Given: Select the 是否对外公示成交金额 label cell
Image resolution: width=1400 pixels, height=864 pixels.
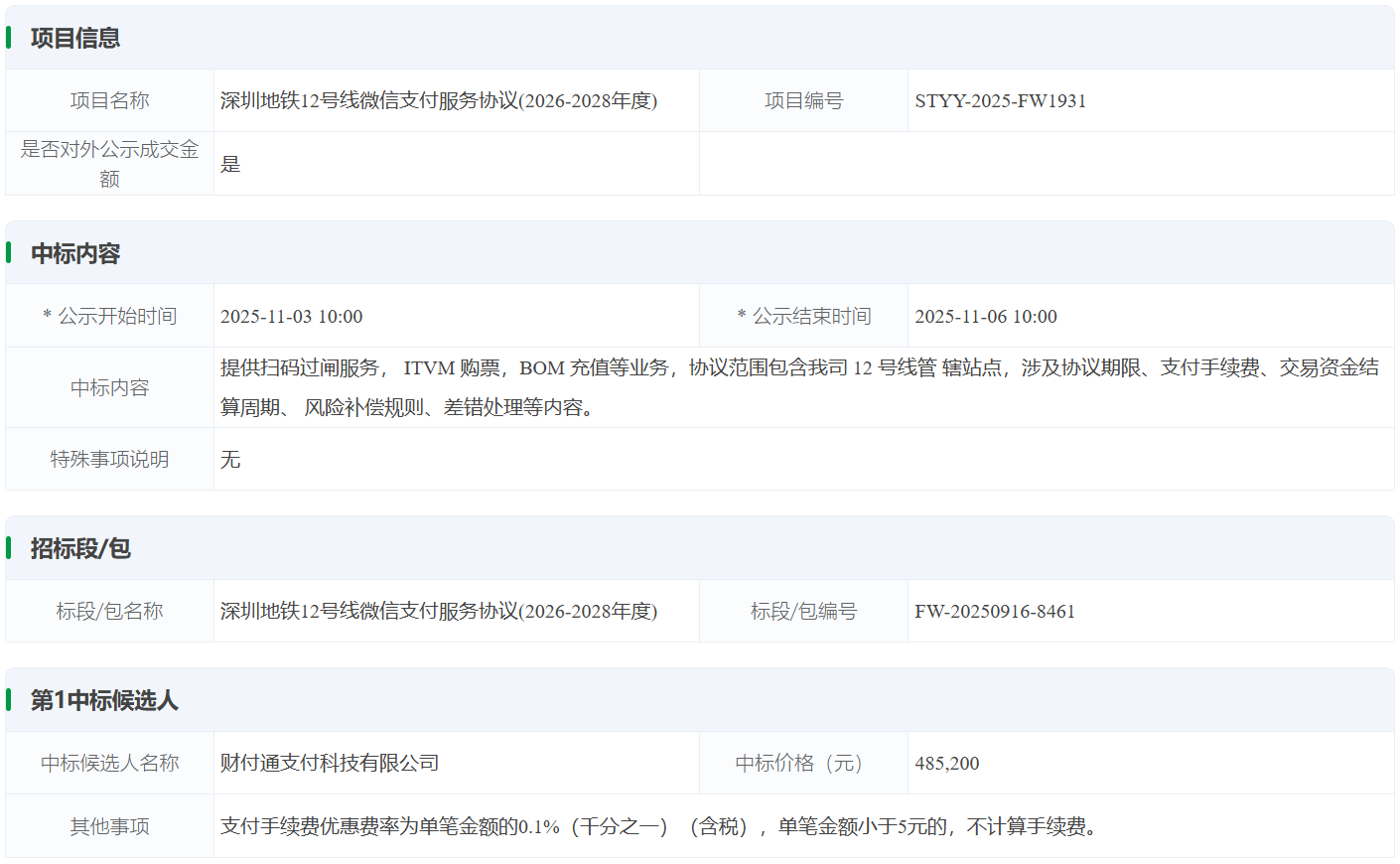Looking at the screenshot, I should click(x=109, y=164).
